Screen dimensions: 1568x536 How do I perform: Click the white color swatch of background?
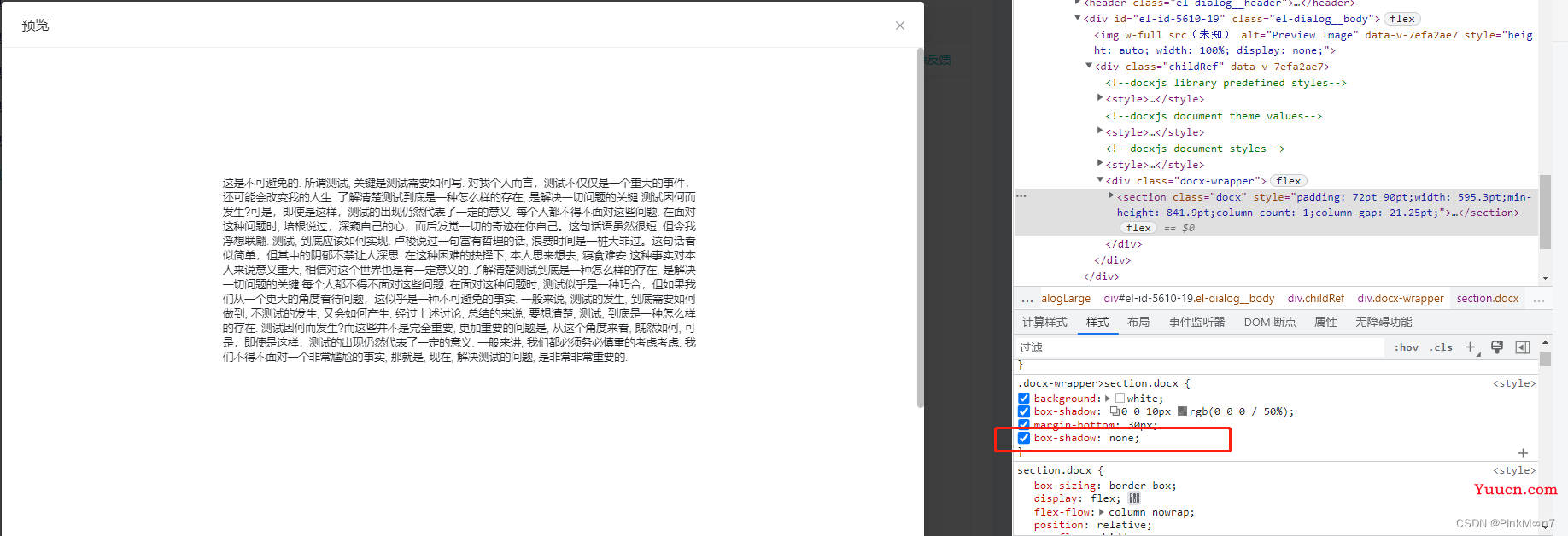(1120, 399)
